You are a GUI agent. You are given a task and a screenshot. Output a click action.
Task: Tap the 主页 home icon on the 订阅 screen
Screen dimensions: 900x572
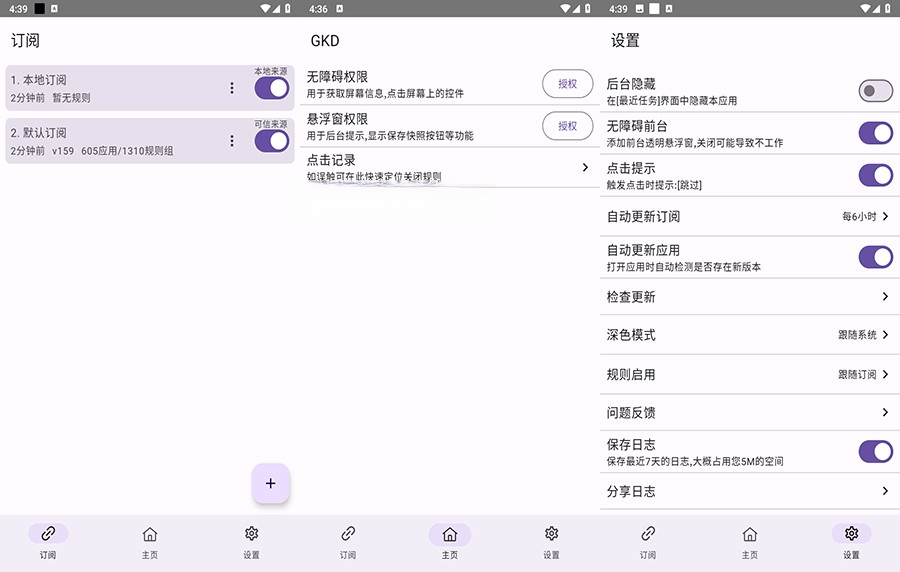pyautogui.click(x=150, y=534)
